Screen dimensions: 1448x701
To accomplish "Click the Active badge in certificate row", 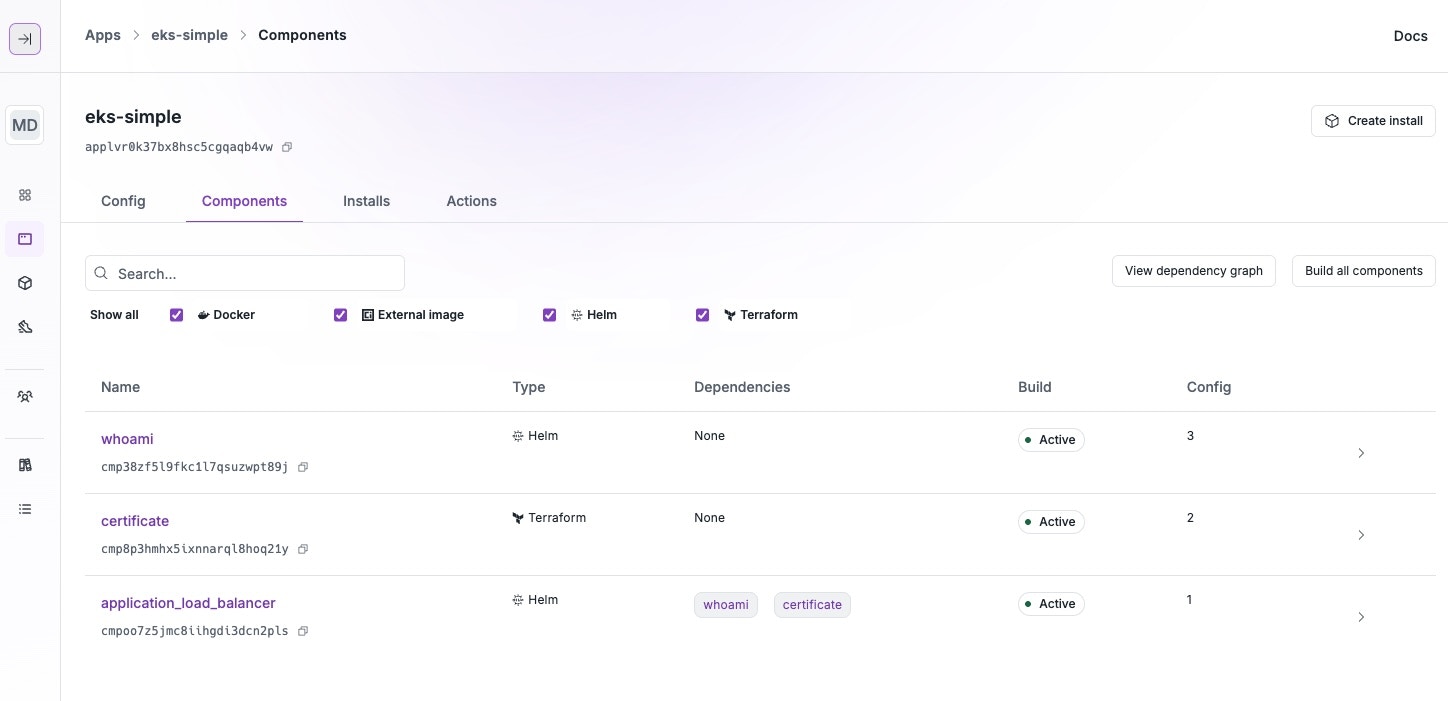I will pos(1051,522).
